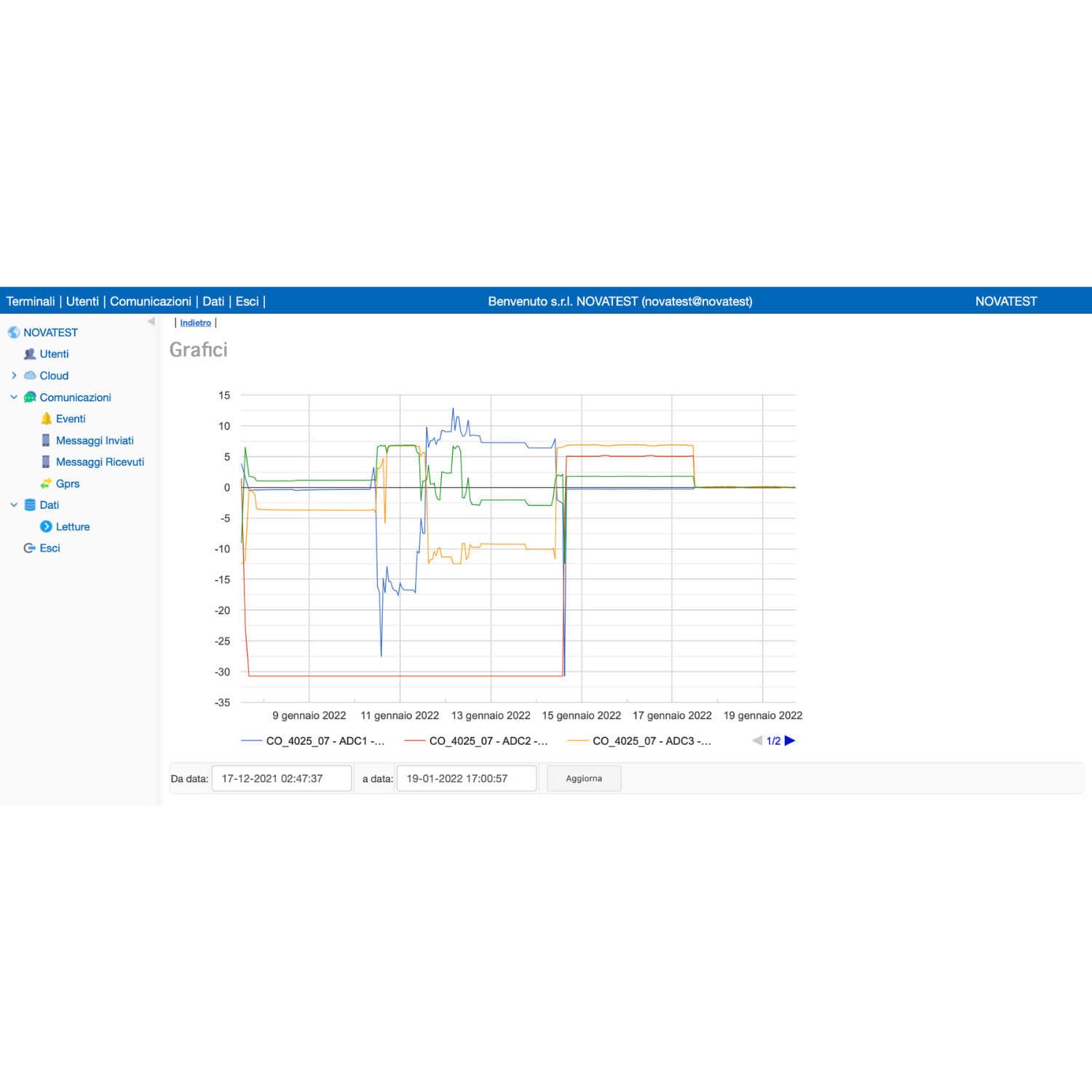The width and height of the screenshot is (1092, 1092).
Task: Open Letture under Dati
Action: pyautogui.click(x=72, y=526)
